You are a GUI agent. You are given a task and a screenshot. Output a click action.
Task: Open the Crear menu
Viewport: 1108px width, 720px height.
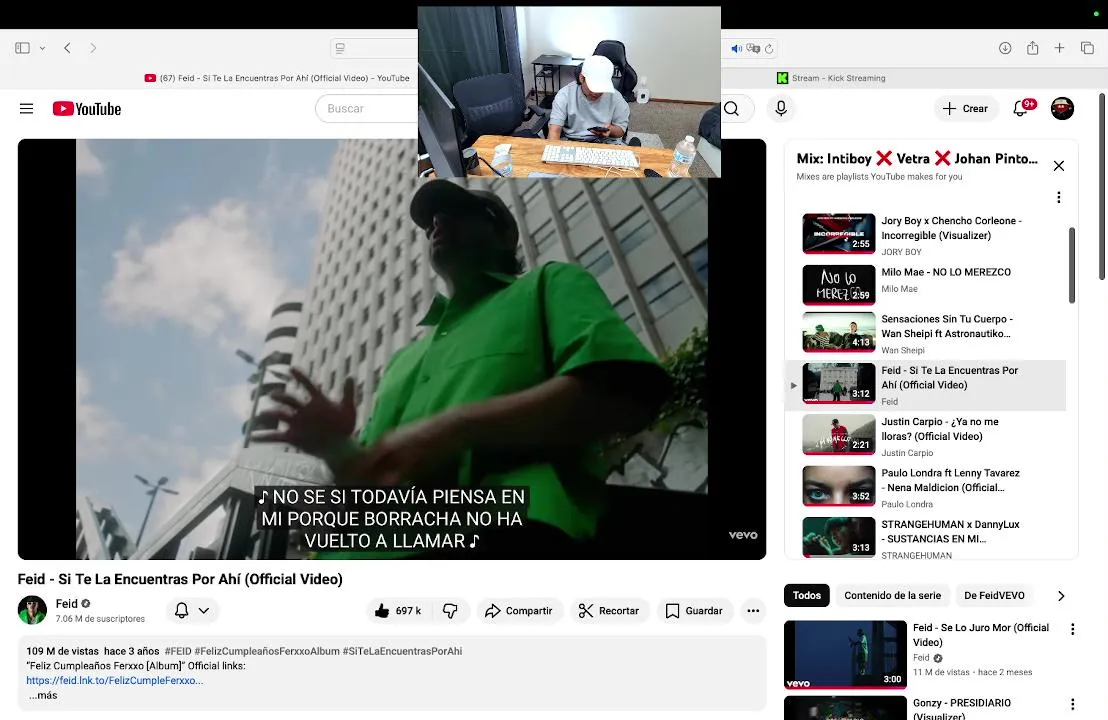click(x=965, y=109)
